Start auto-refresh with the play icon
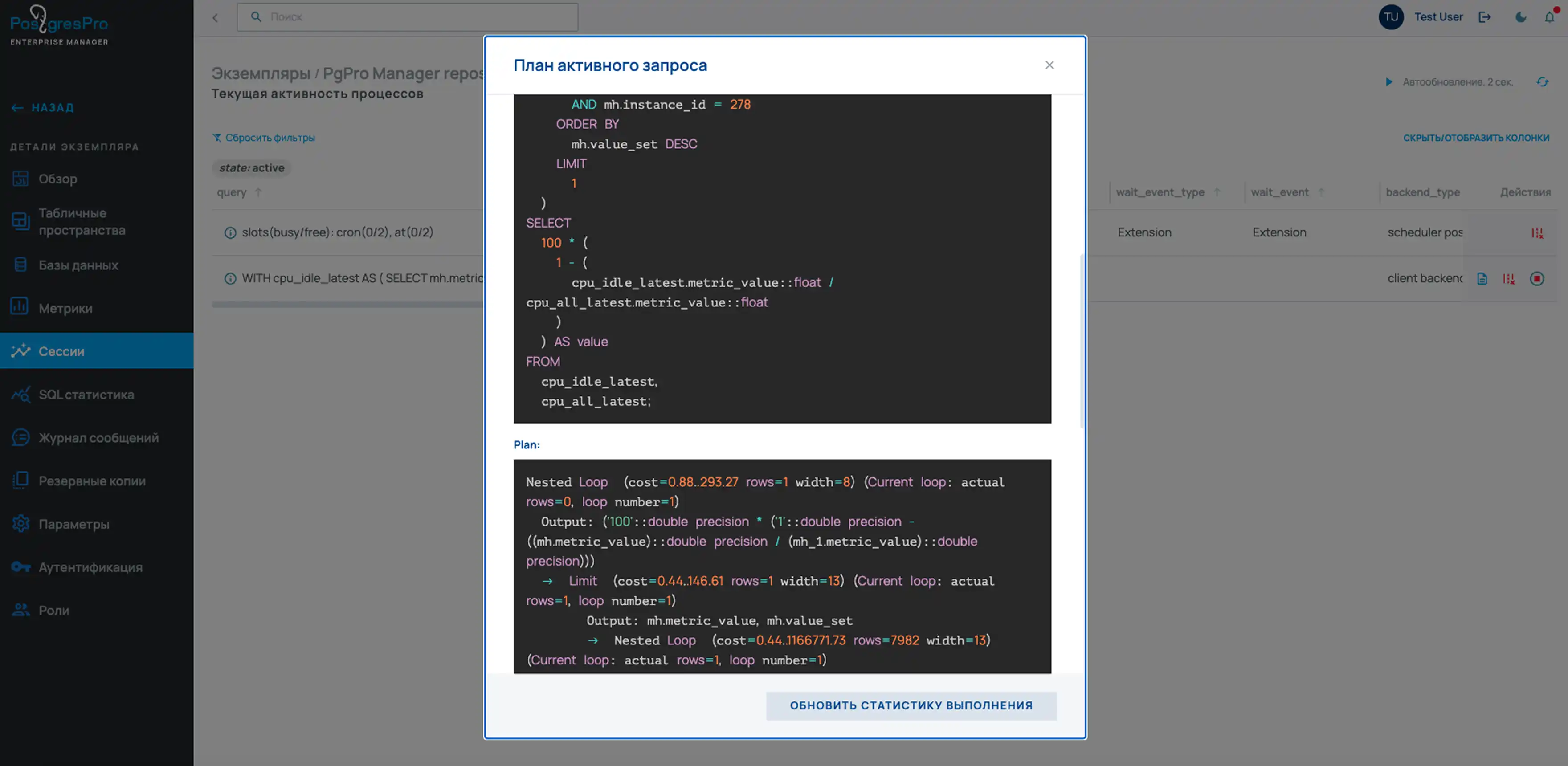The image size is (1568, 766). pos(1389,81)
